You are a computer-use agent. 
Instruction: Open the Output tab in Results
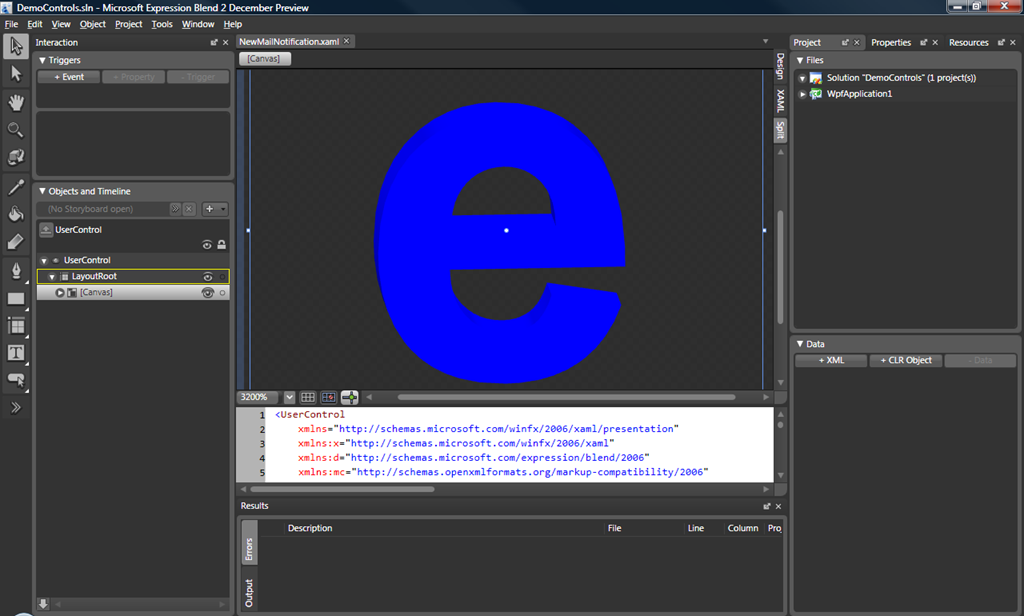tap(249, 593)
